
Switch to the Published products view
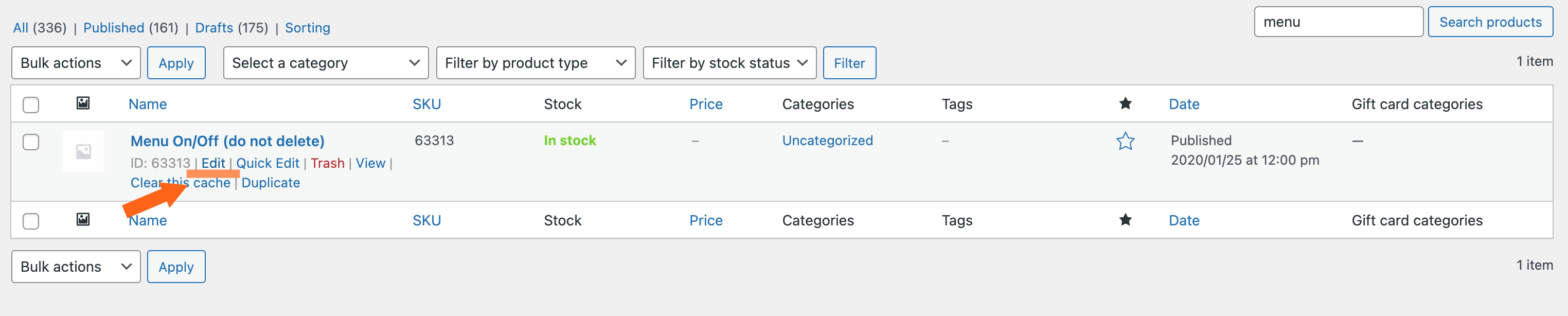pyautogui.click(x=114, y=28)
